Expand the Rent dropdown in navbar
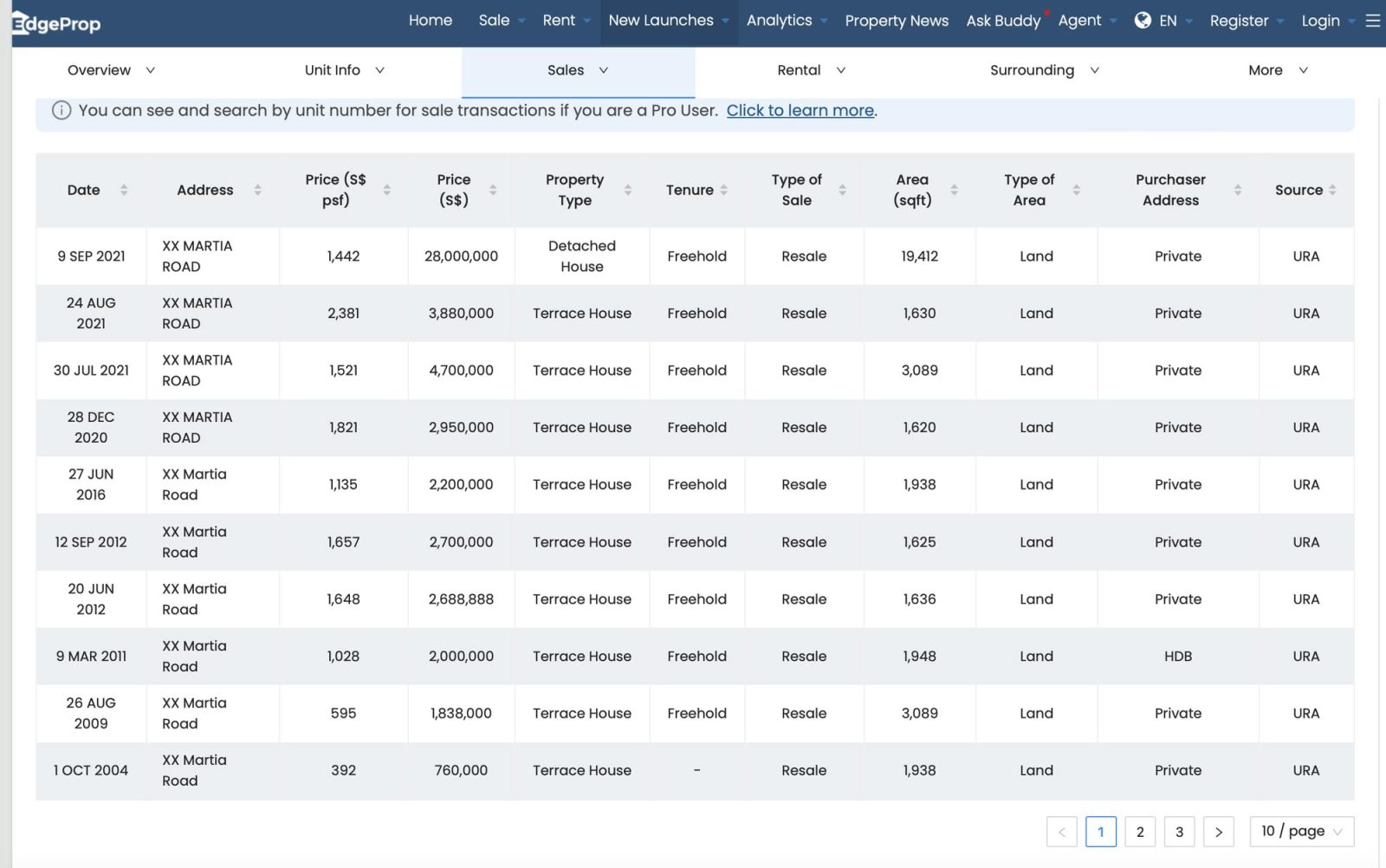Screen dimensions: 1386x868 tap(567, 20)
